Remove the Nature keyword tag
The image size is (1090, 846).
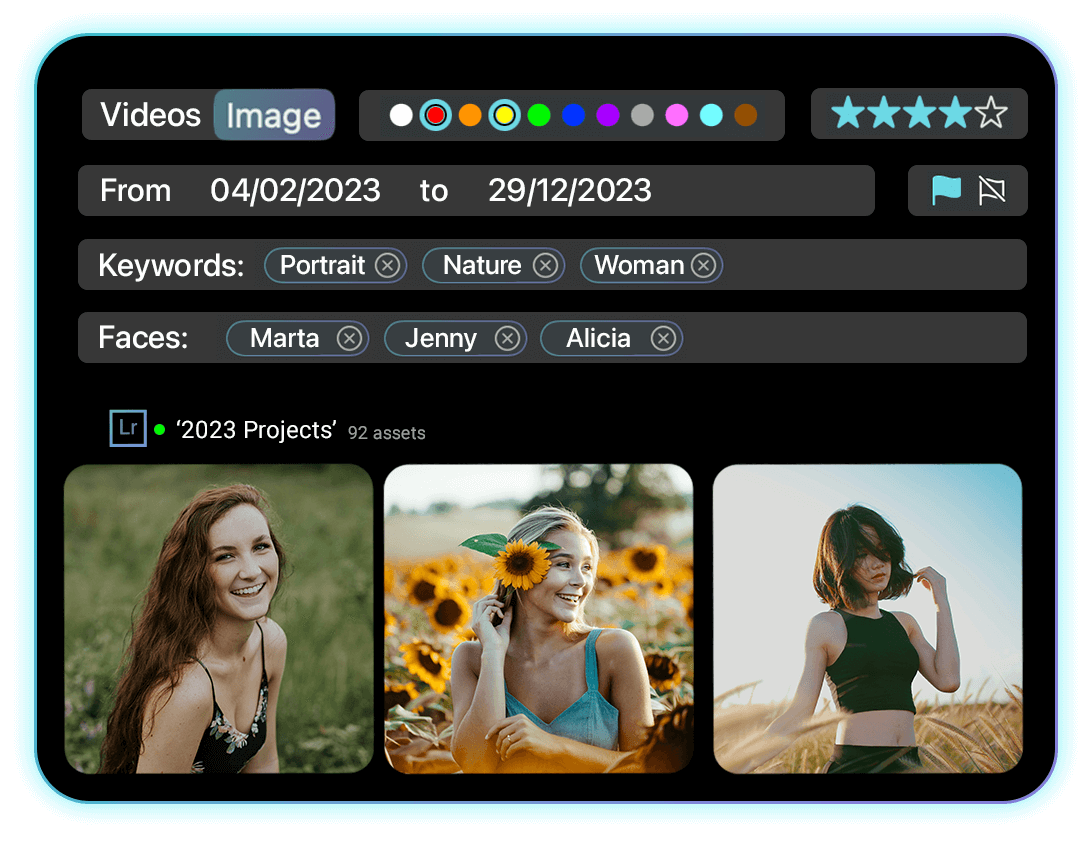[x=545, y=265]
